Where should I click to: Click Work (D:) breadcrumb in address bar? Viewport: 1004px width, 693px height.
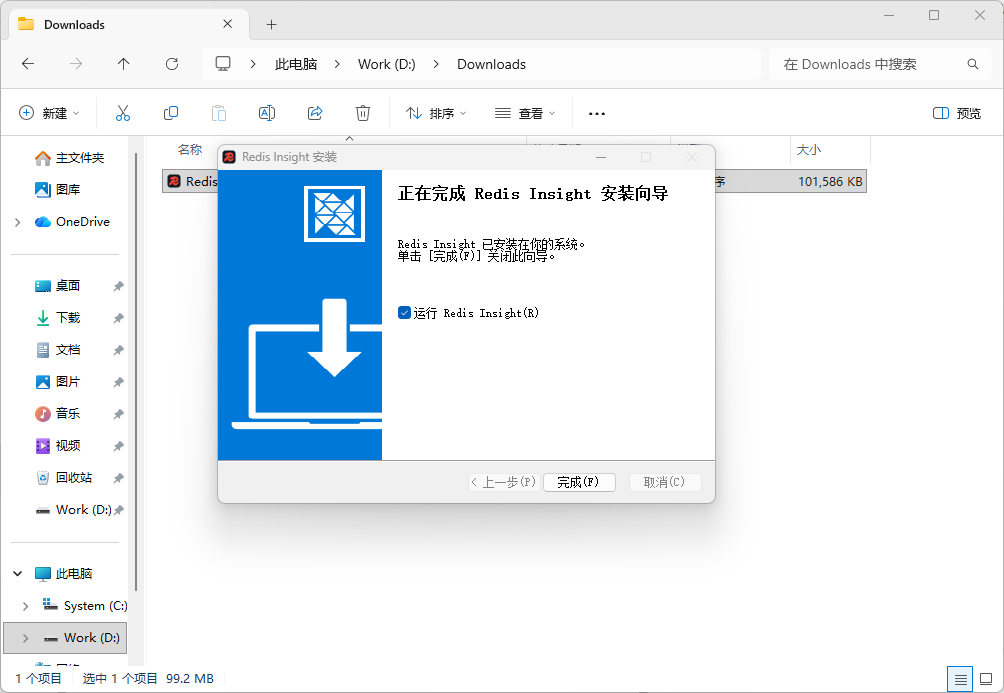(387, 64)
